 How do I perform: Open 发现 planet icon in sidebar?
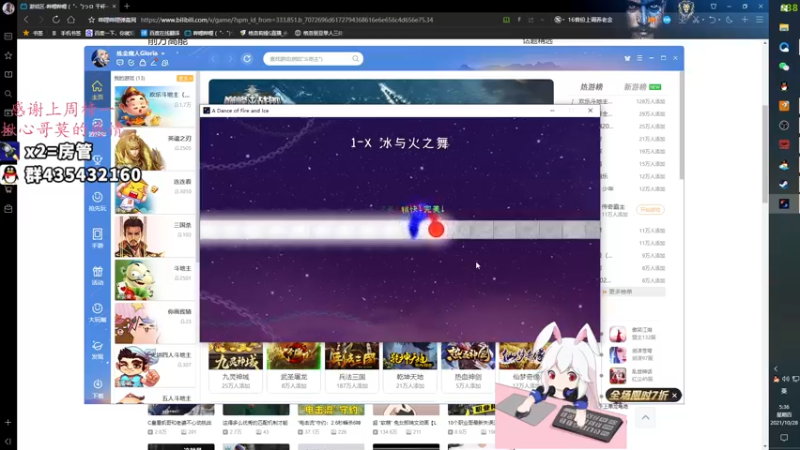coord(97,349)
